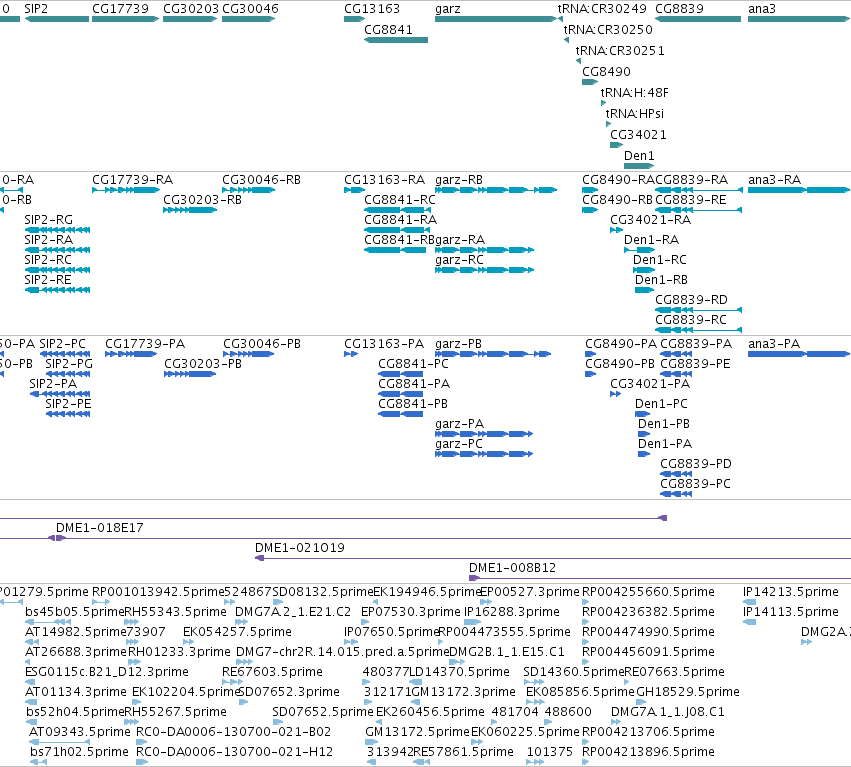Select the garz-PB protein feature
This screenshot has height=767, width=851.
click(493, 354)
